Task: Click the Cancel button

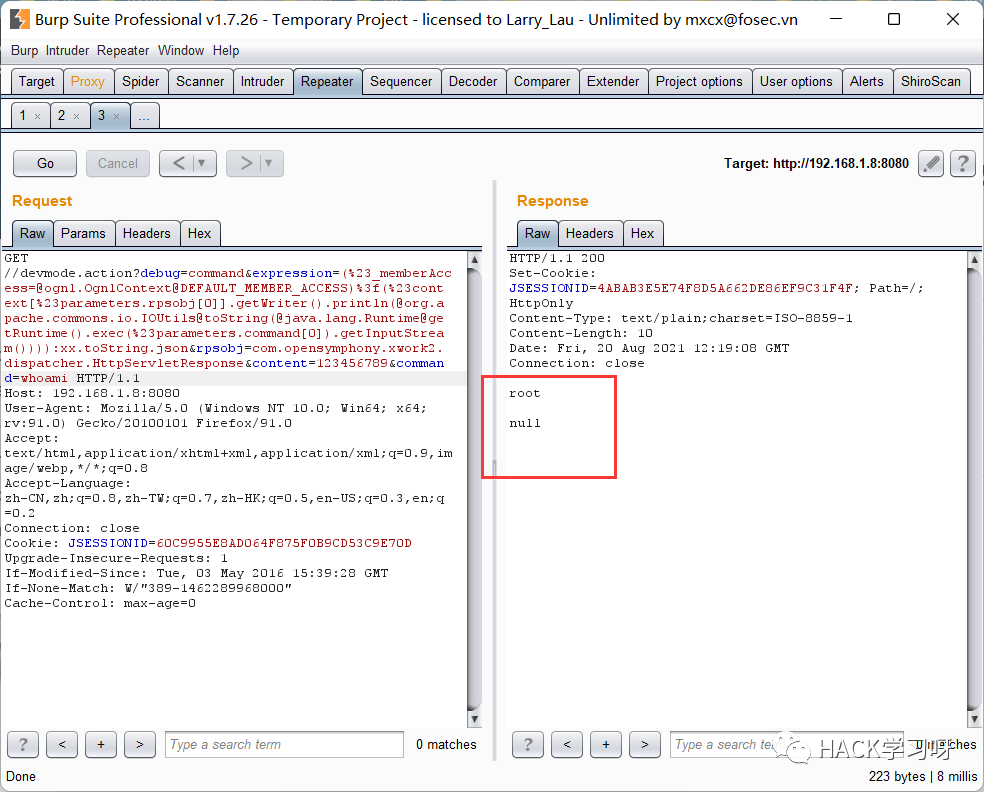Action: [118, 163]
